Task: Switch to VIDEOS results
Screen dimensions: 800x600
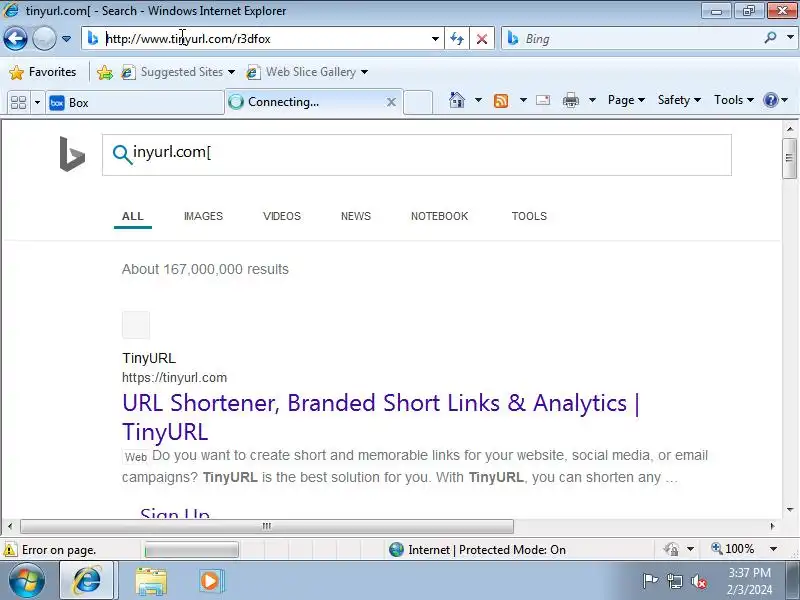Action: tap(282, 216)
